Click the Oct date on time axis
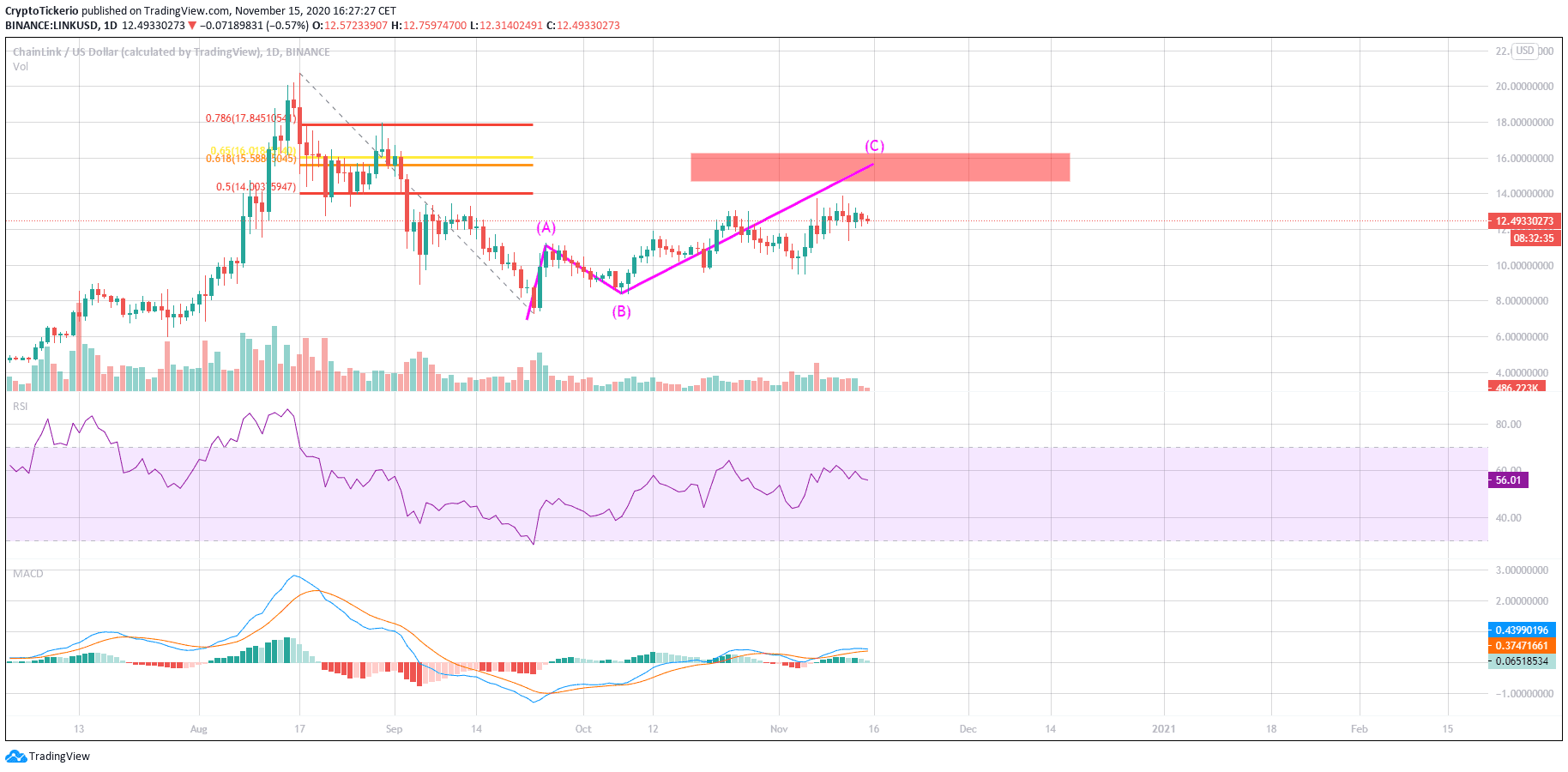The height and width of the screenshot is (772, 1568). click(583, 729)
